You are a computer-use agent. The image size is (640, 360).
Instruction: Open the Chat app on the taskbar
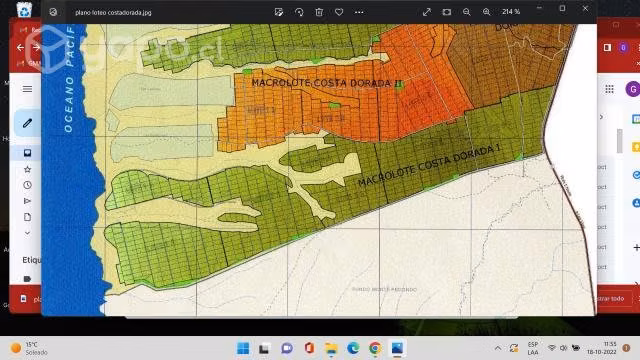(287, 348)
